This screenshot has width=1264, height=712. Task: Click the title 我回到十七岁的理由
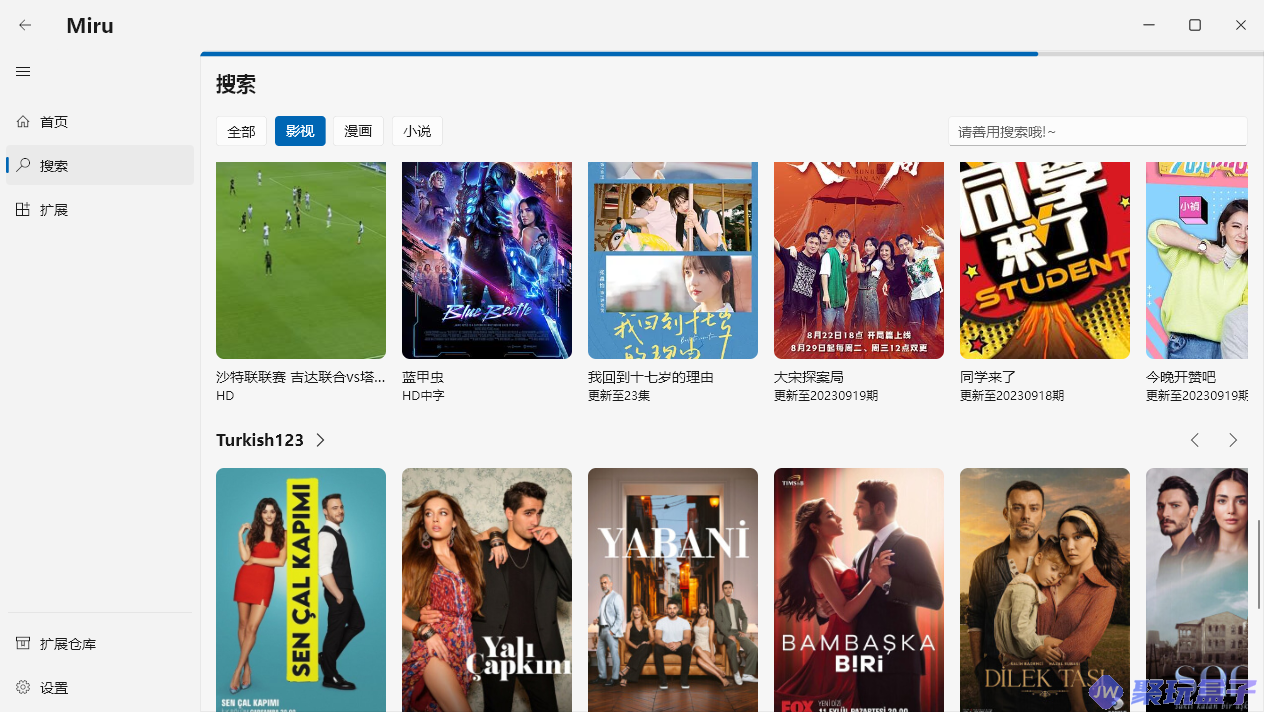click(651, 377)
